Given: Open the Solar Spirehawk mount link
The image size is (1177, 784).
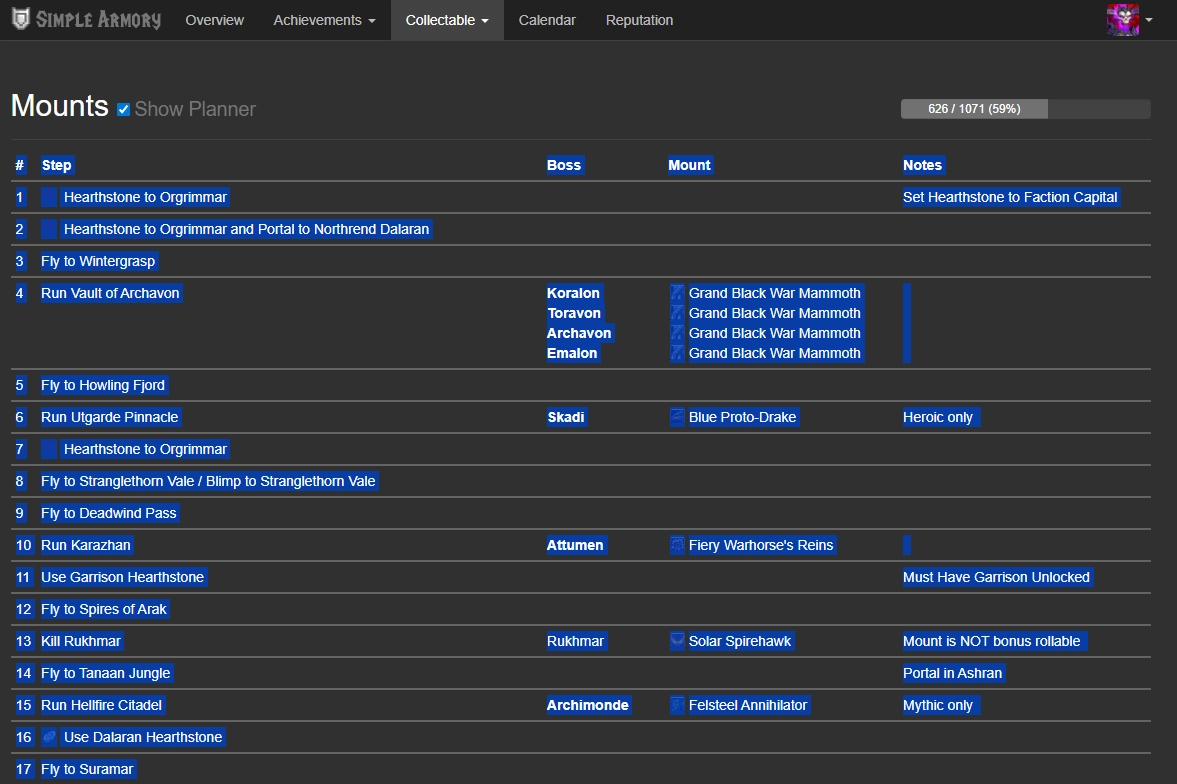Looking at the screenshot, I should pyautogui.click(x=740, y=641).
